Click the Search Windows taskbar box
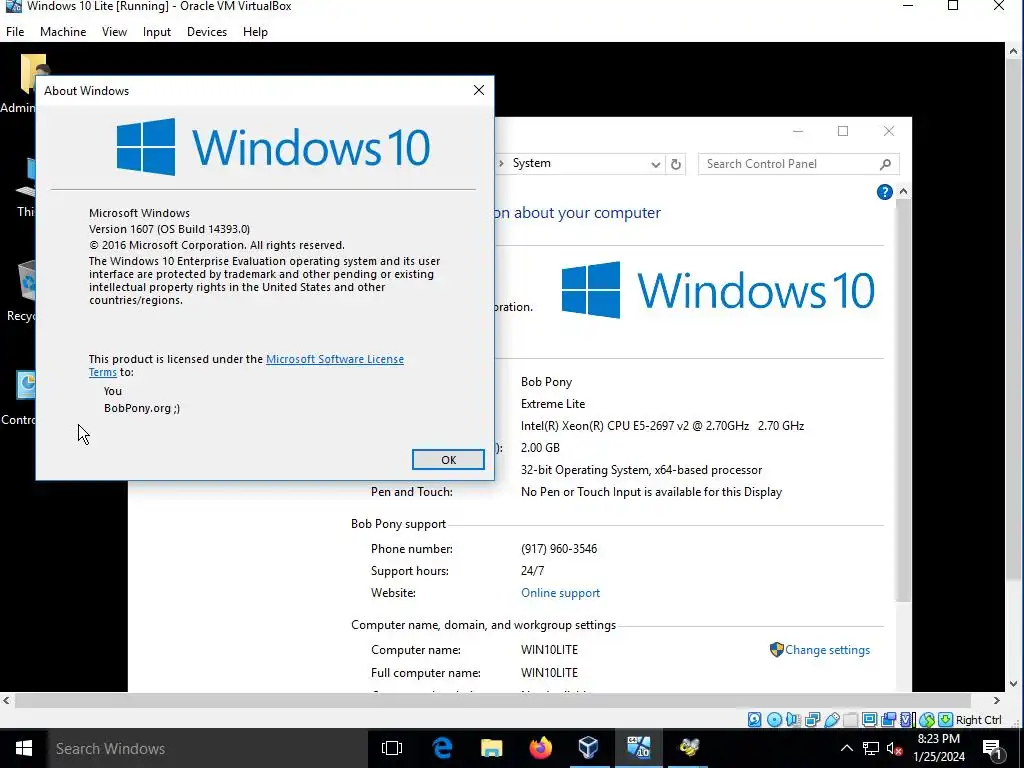Viewport: 1024px width, 768px height. pos(206,748)
